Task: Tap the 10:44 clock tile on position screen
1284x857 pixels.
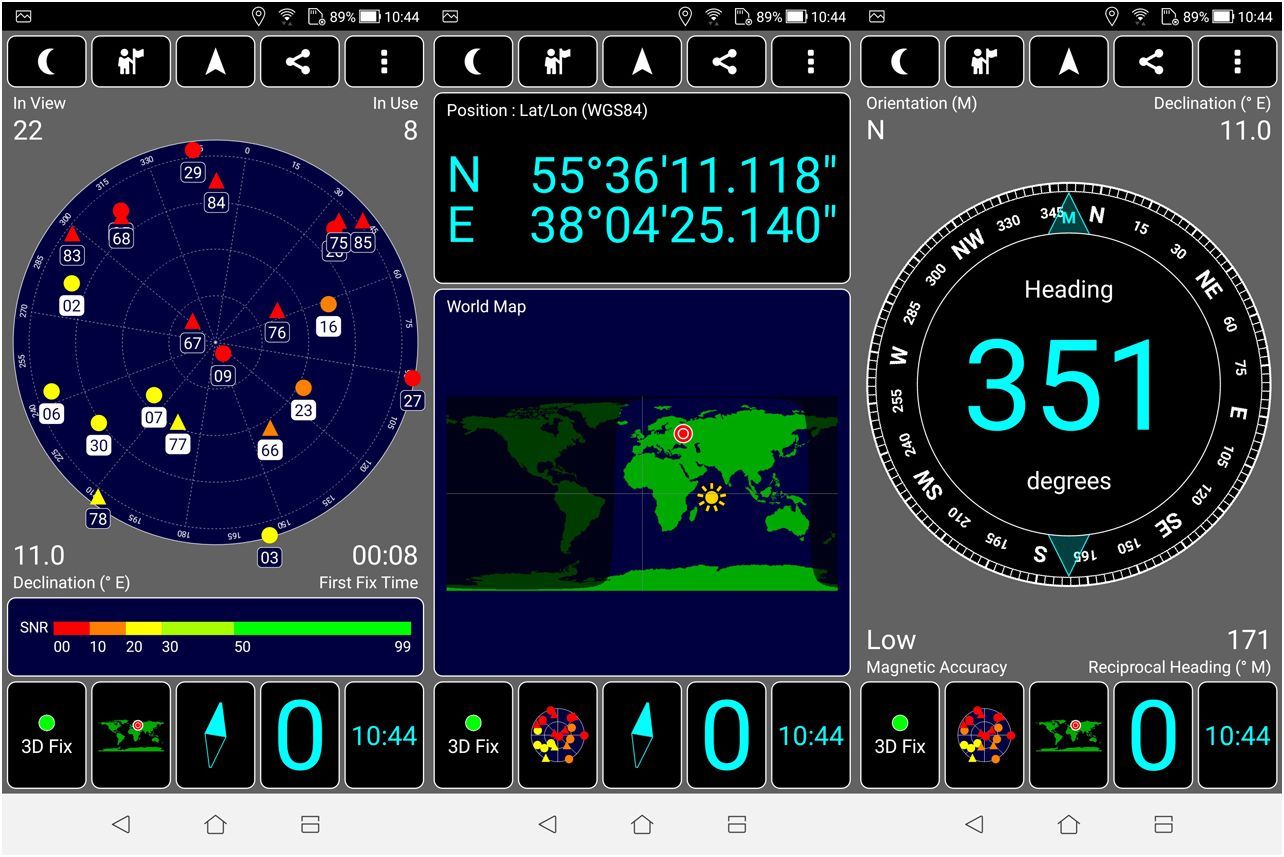Action: coord(811,735)
